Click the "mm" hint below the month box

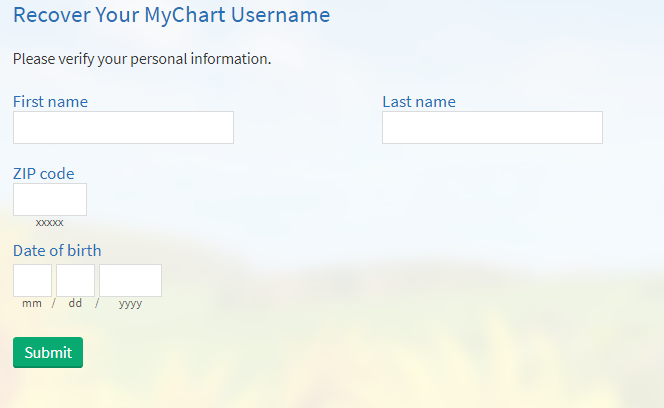(32, 303)
